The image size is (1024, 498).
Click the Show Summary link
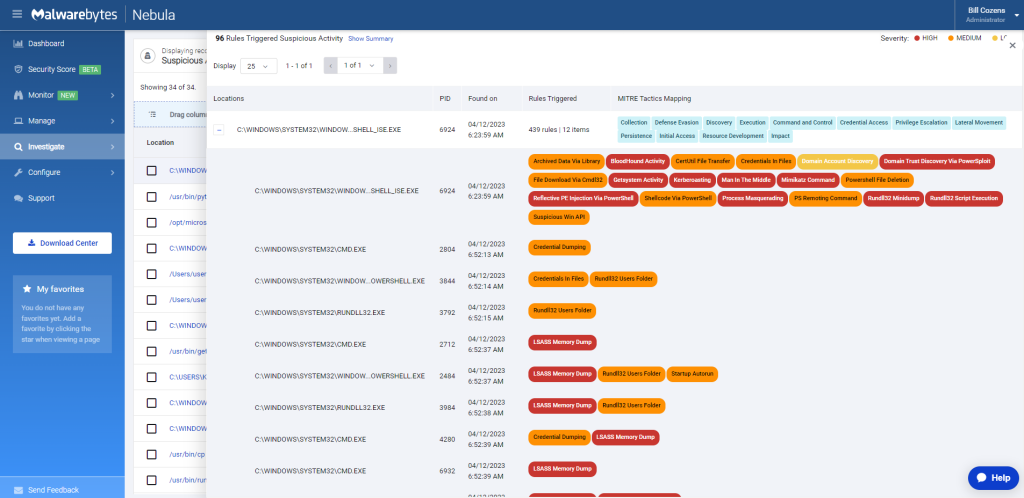coord(370,39)
